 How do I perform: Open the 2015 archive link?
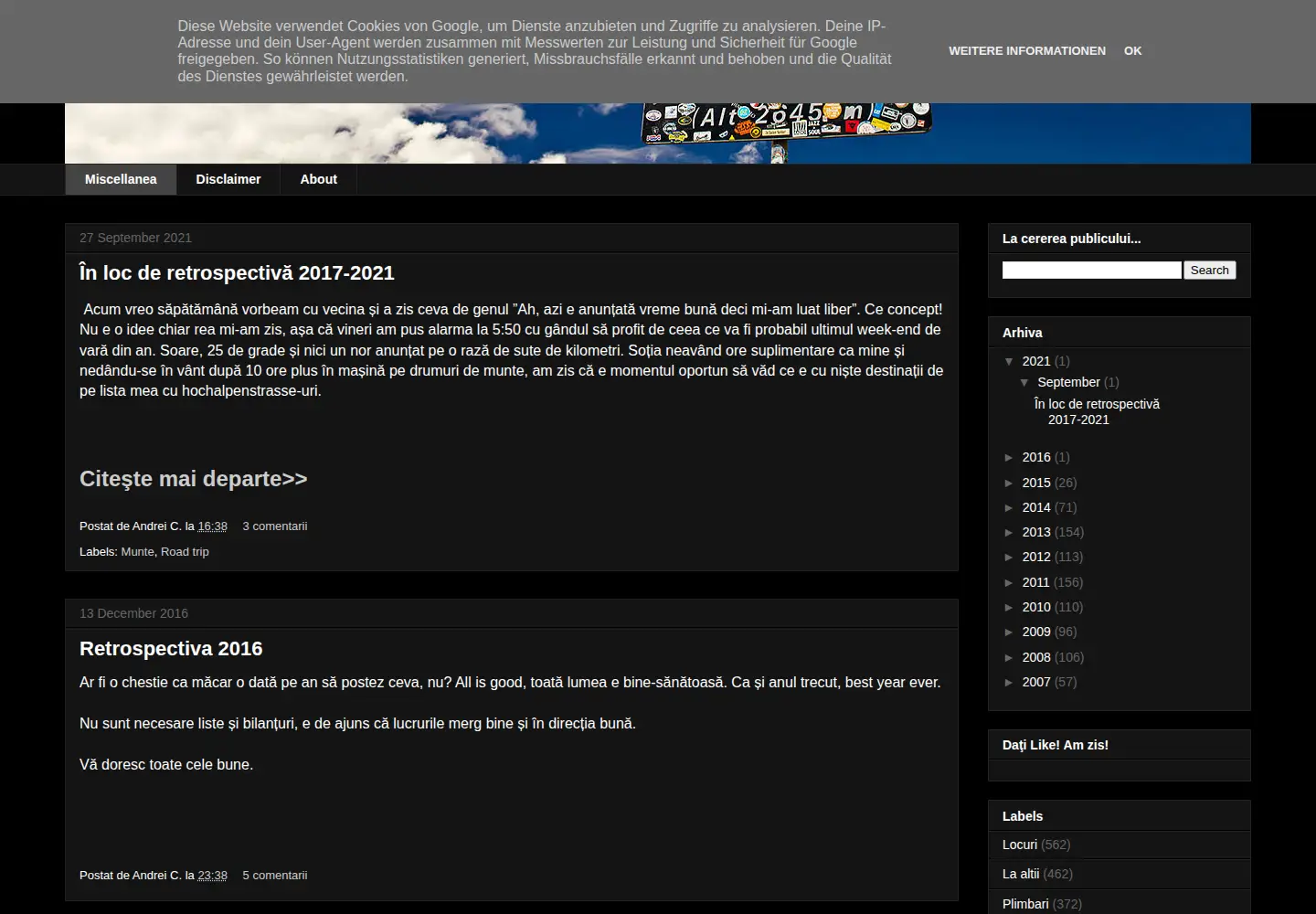click(x=1036, y=483)
